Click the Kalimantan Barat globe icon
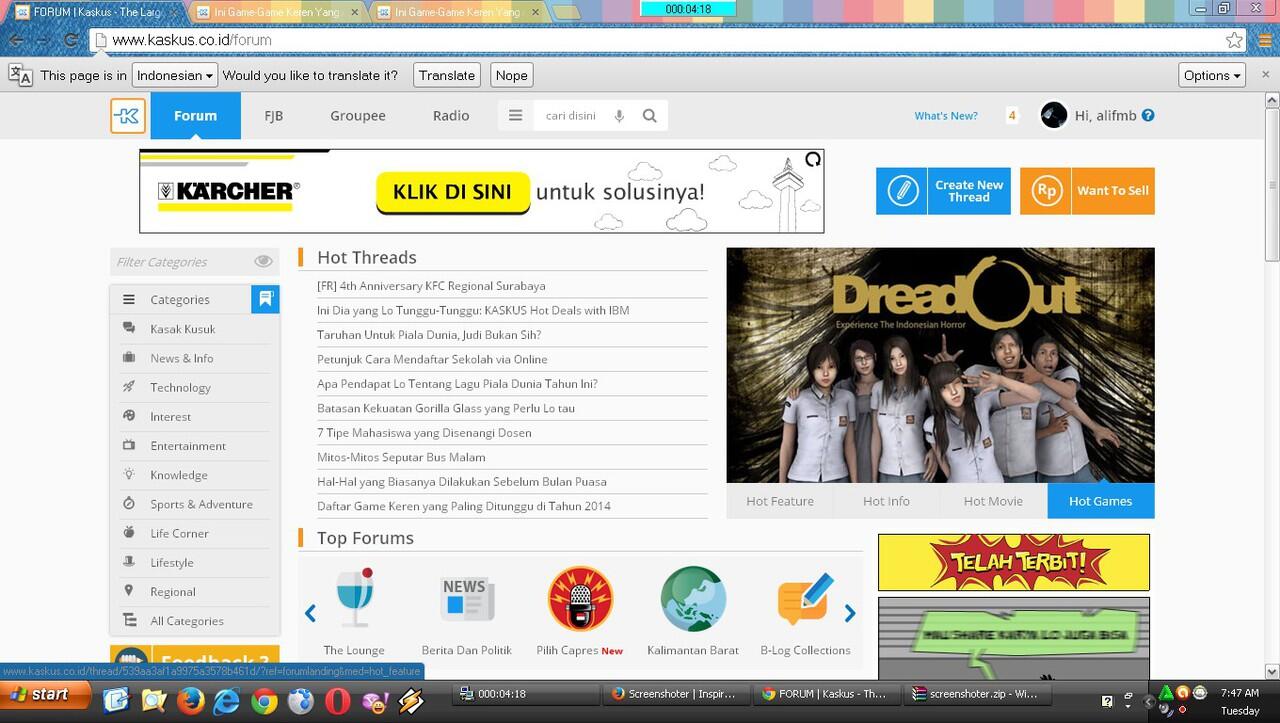1280x723 pixels. pyautogui.click(x=693, y=598)
